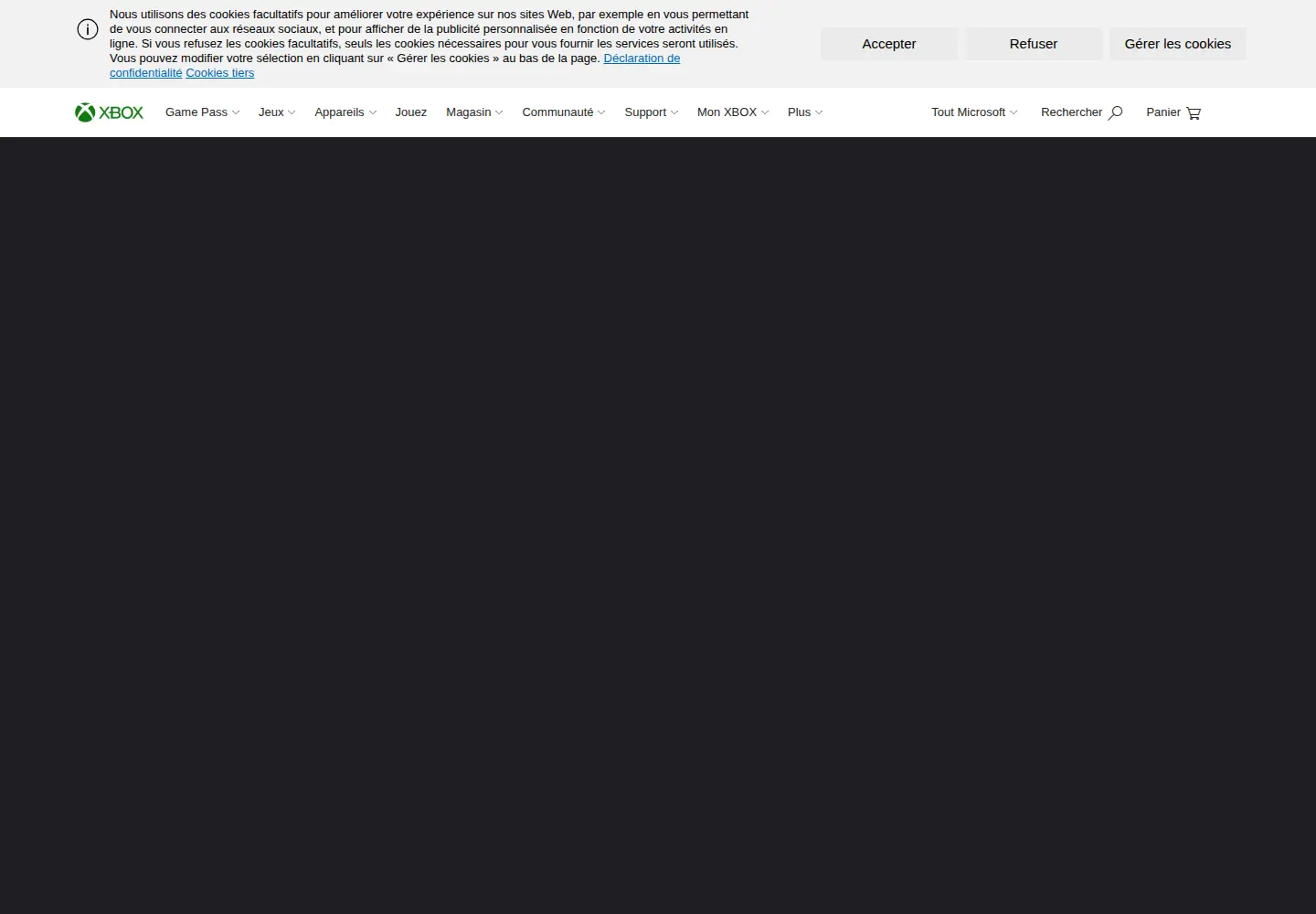Click the Refuser button

[x=1034, y=44]
